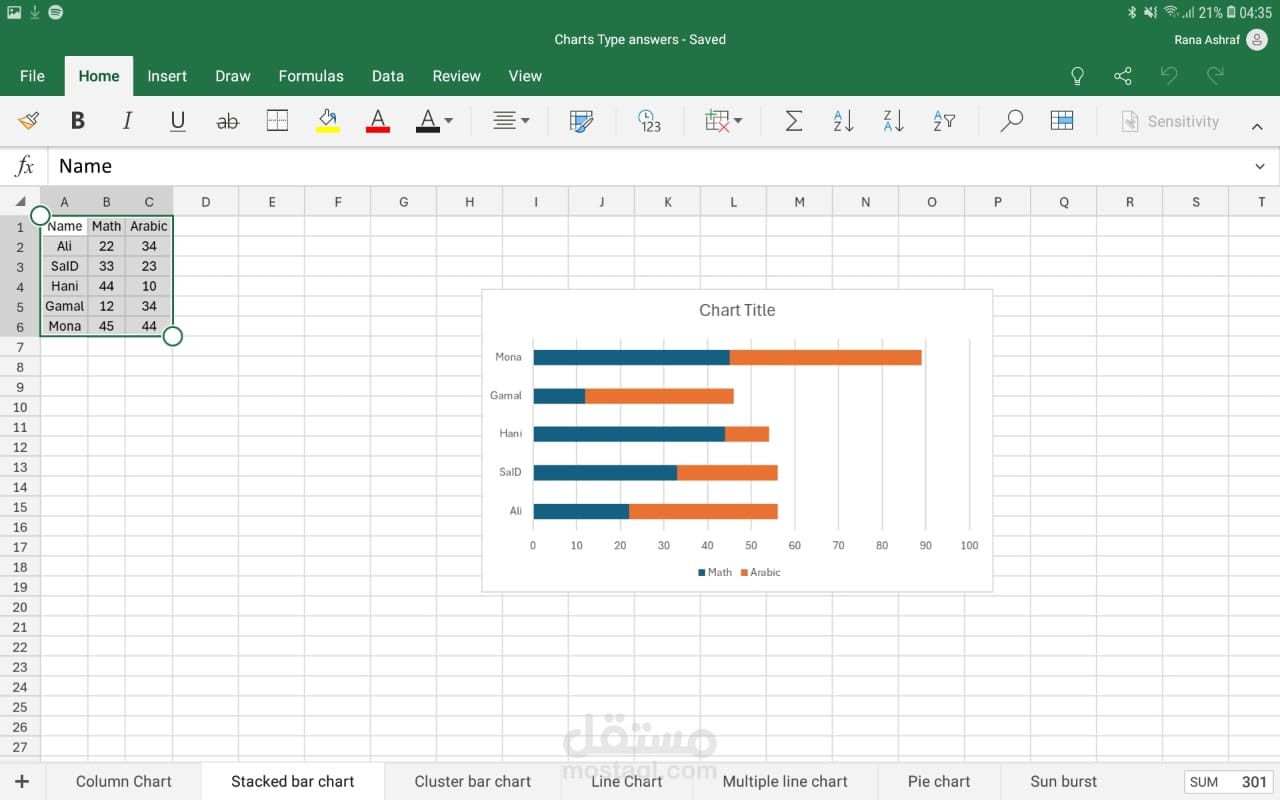Screen dimensions: 1280x800
Task: Sort descending Z to A
Action: tap(893, 122)
